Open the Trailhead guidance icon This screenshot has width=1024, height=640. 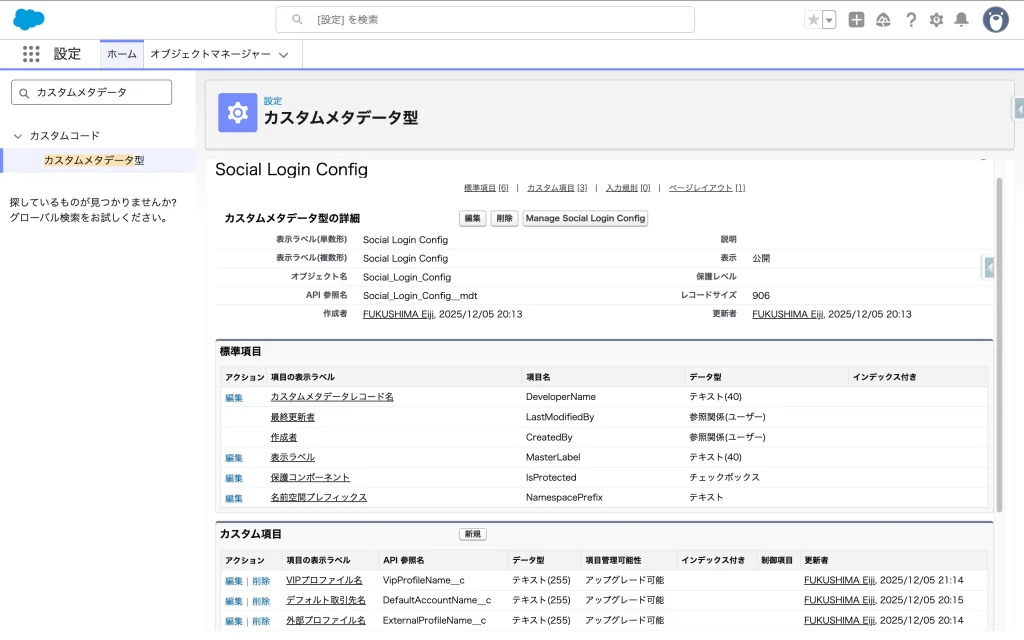[x=883, y=20]
